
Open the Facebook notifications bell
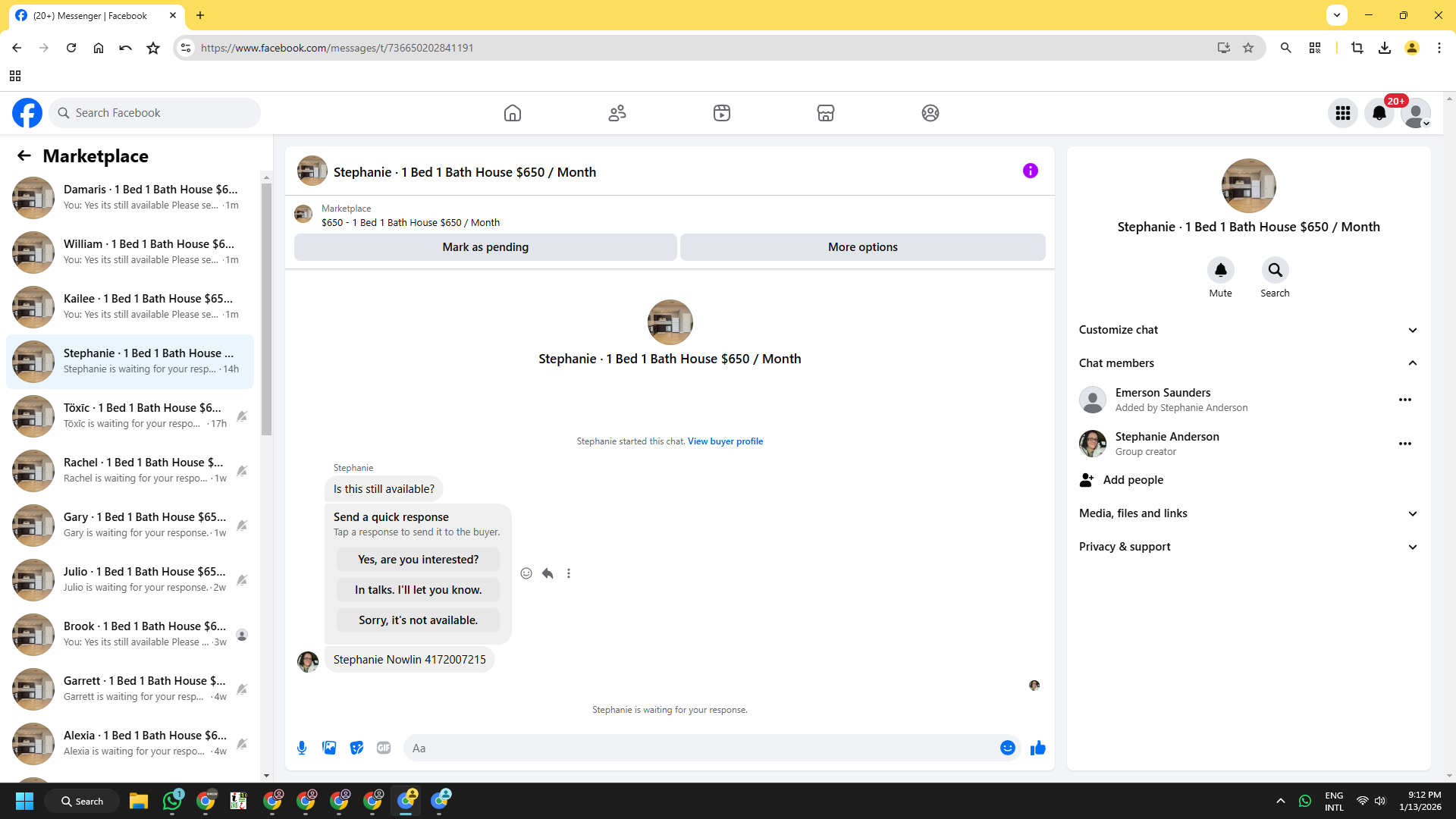(x=1379, y=113)
